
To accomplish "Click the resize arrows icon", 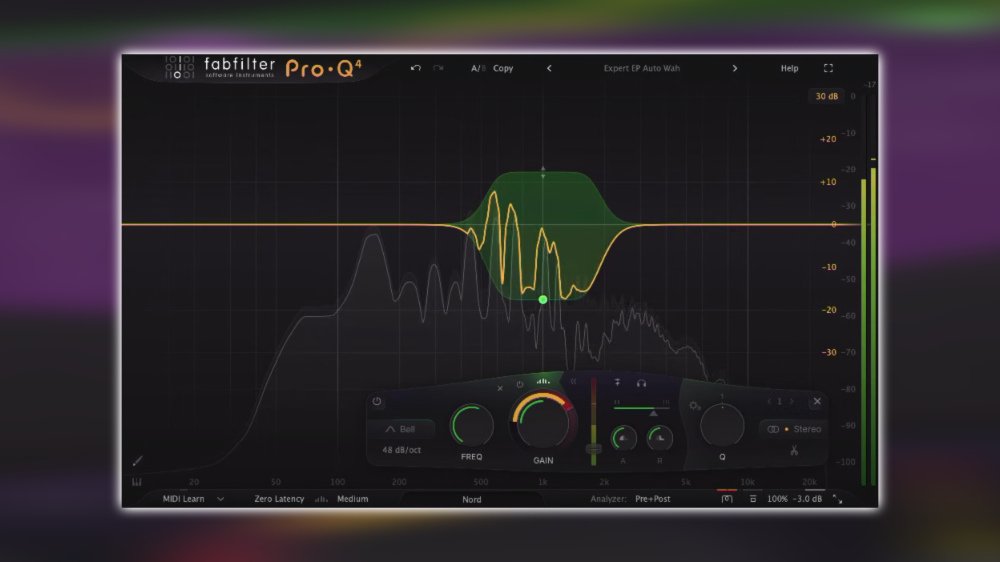I will 837,499.
